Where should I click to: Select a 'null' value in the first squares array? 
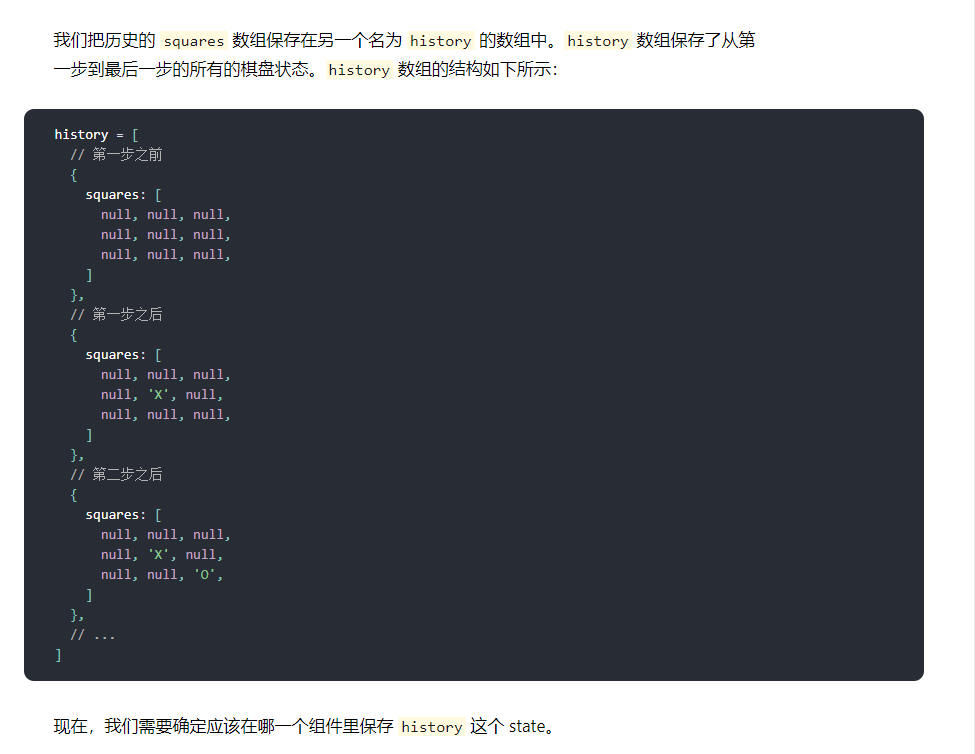click(x=116, y=214)
